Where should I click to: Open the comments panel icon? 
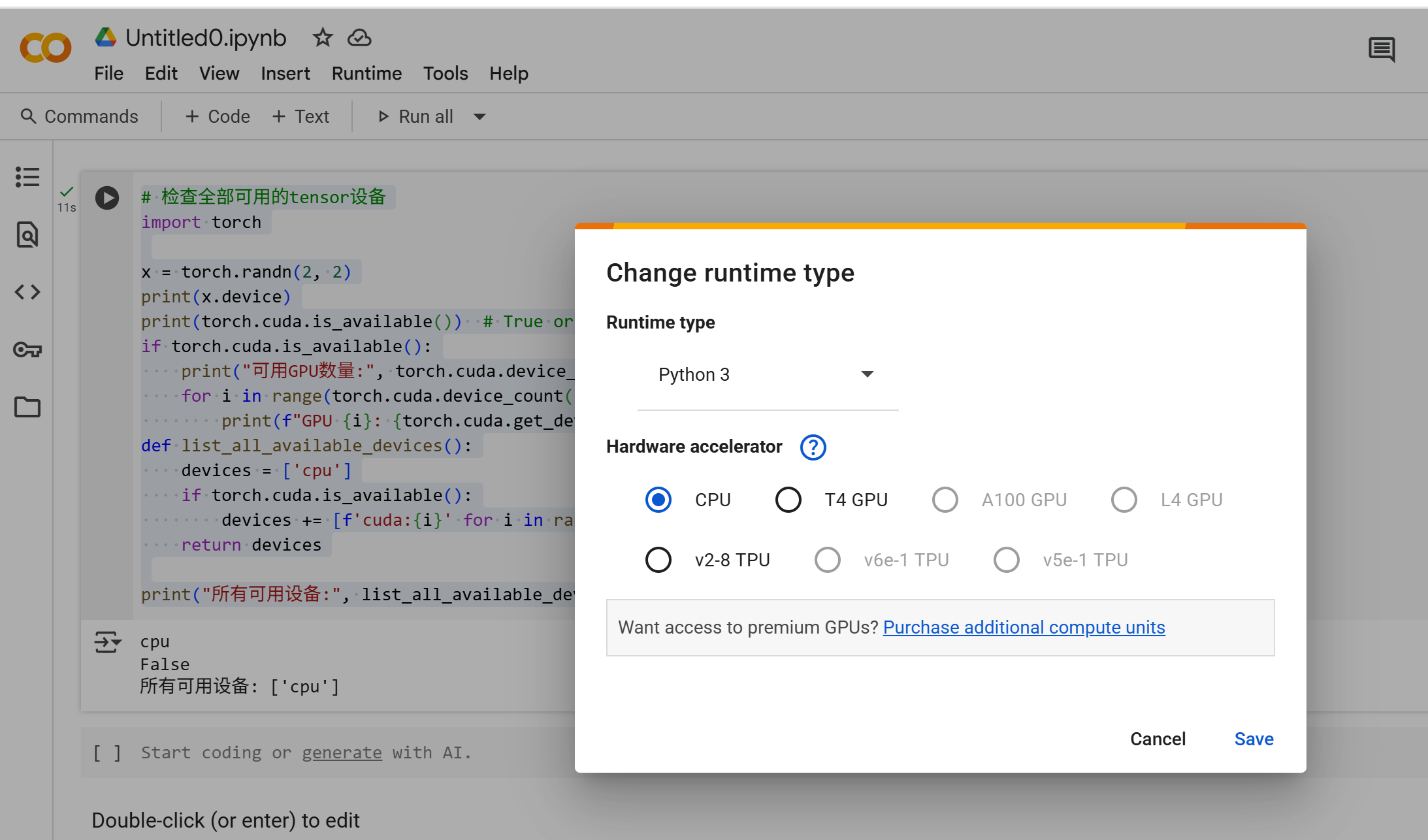pos(1382,49)
